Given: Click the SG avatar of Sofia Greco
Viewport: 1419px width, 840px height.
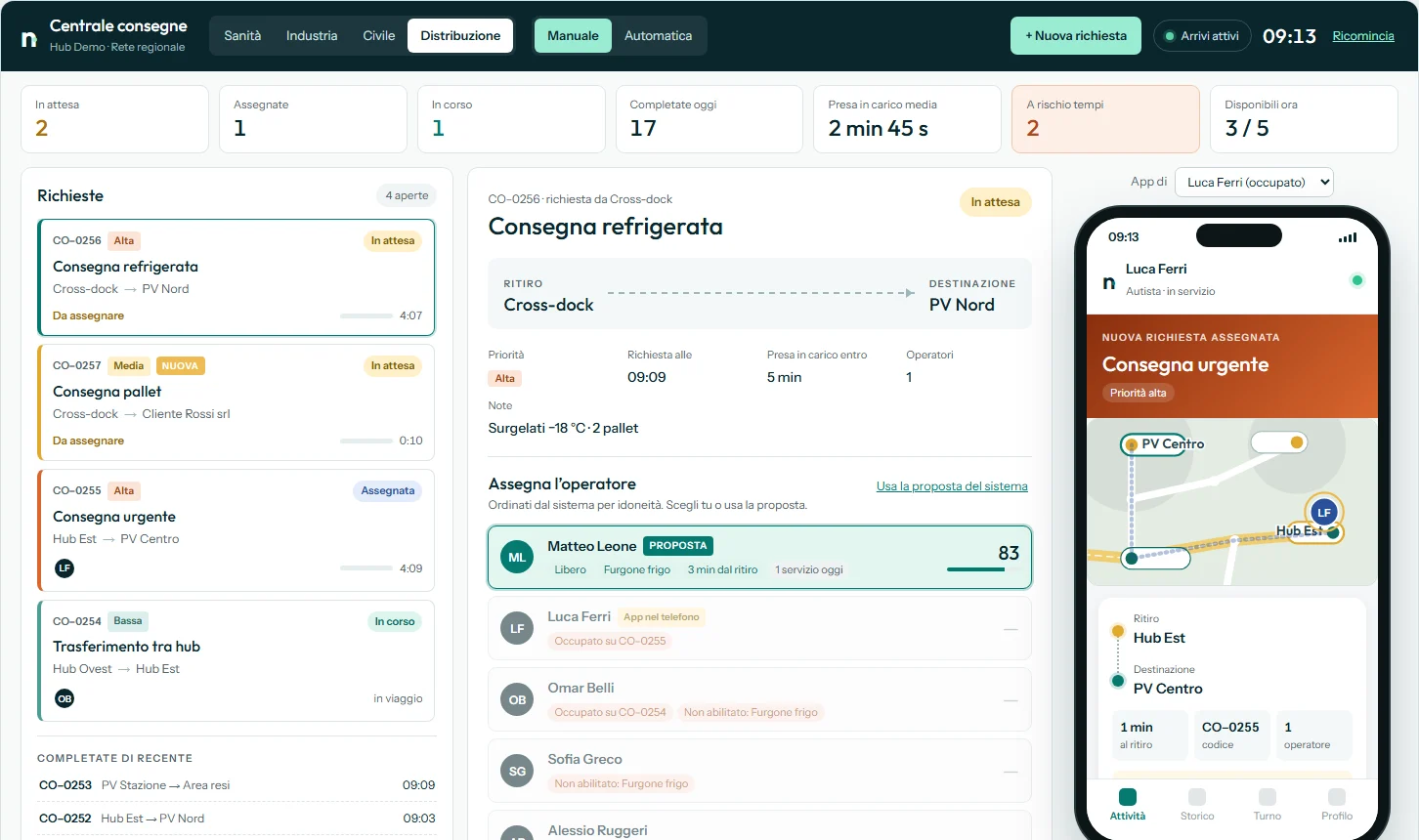Looking at the screenshot, I should click(x=517, y=772).
